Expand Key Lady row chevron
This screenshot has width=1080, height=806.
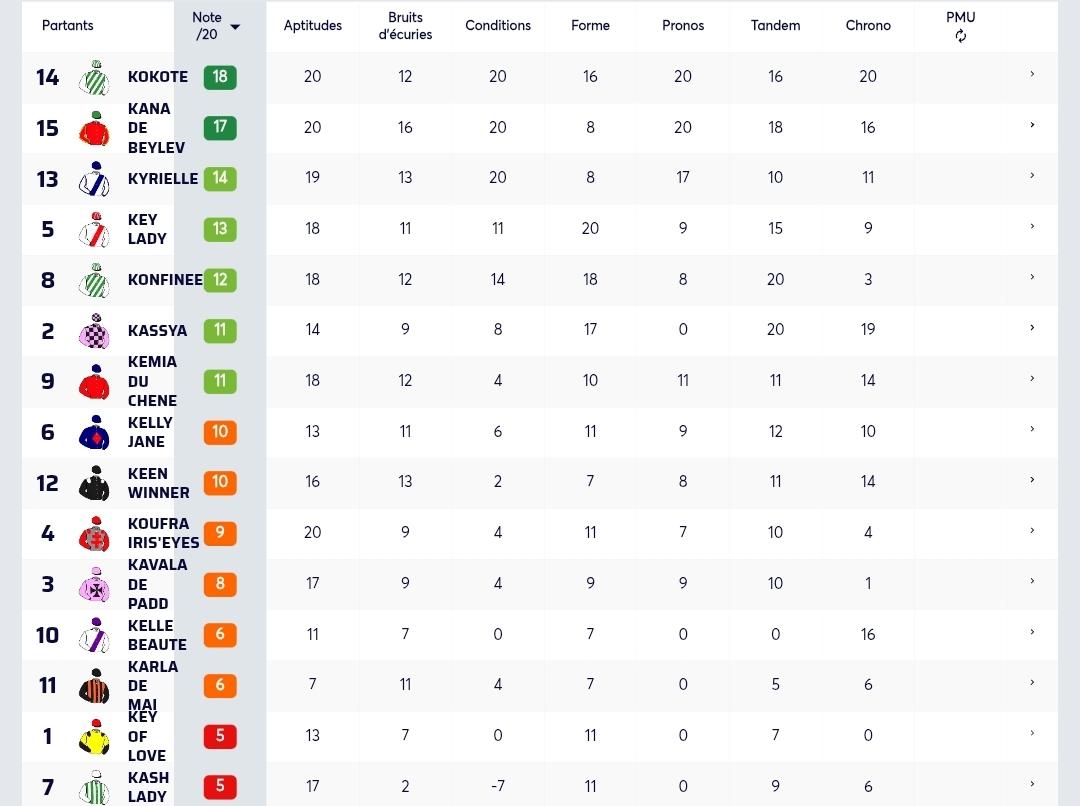1032,226
